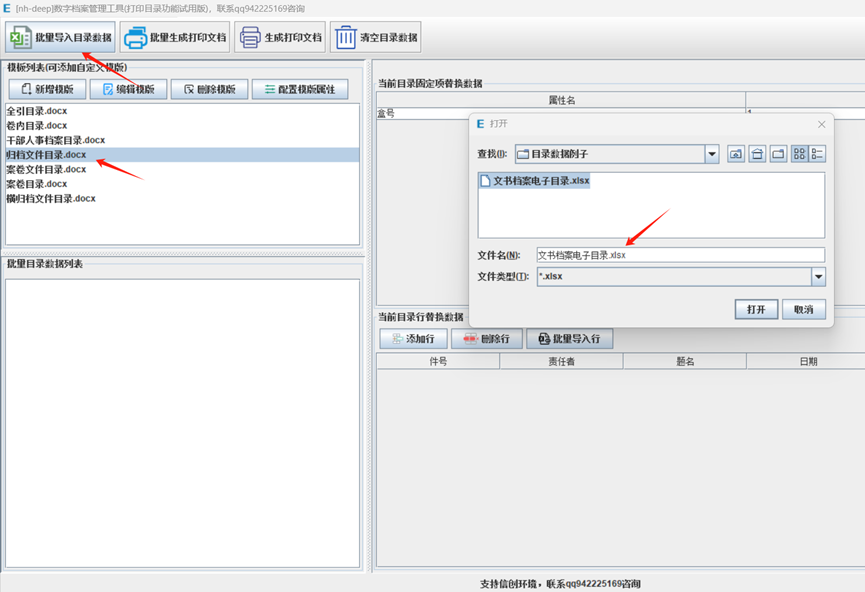The width and height of the screenshot is (865, 592).
Task: Switch file dialog to list view
Action: [x=800, y=154]
